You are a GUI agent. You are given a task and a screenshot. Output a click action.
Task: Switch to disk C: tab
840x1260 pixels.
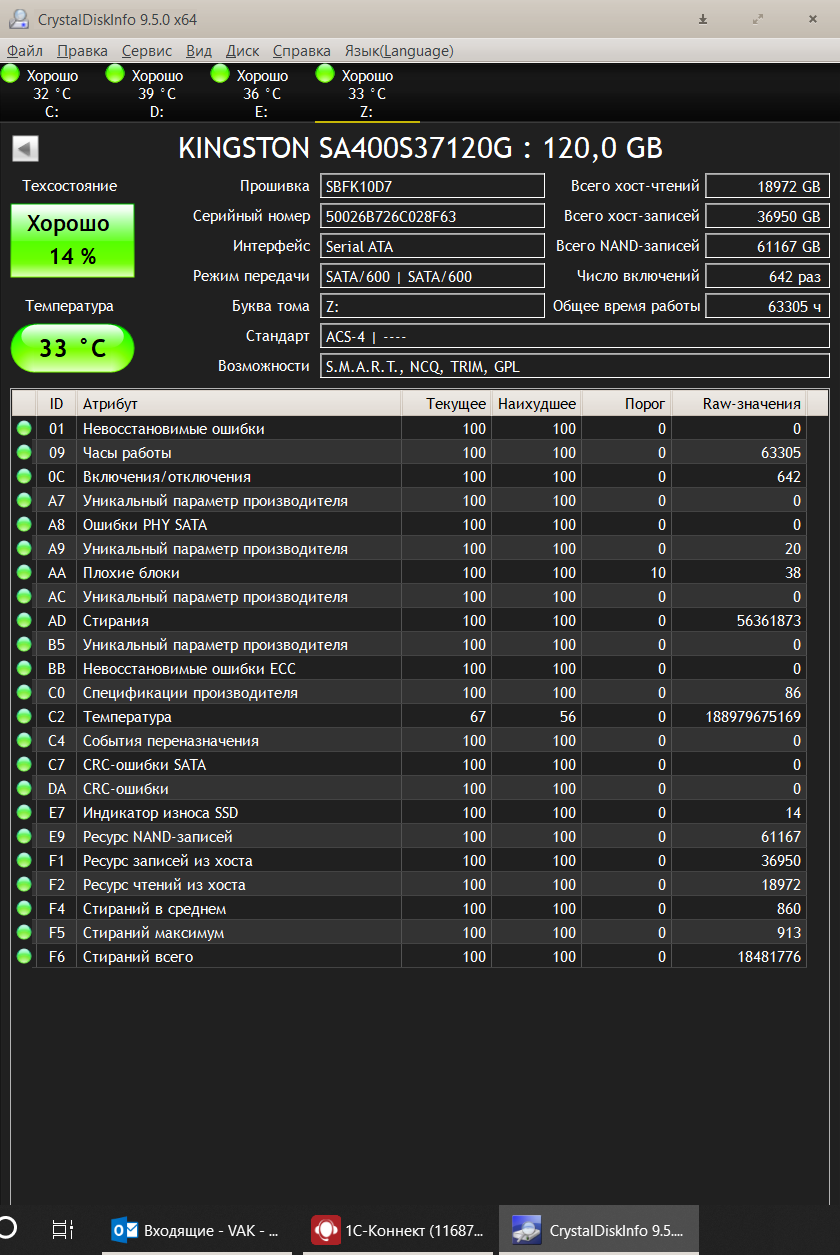(x=52, y=93)
